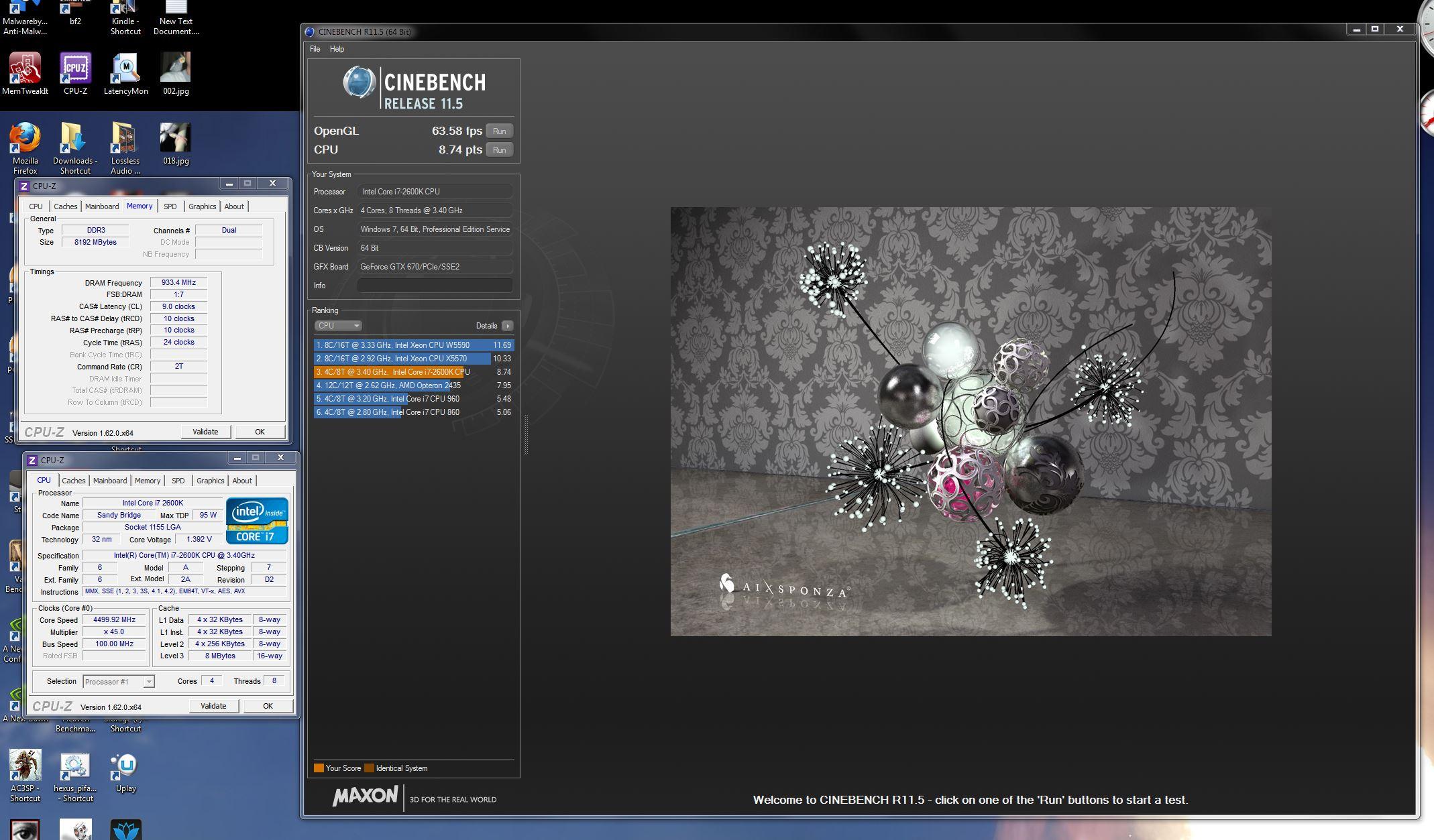Launch CPU-Z from the desktop icon
Viewport: 1434px width, 840px height.
tap(75, 73)
